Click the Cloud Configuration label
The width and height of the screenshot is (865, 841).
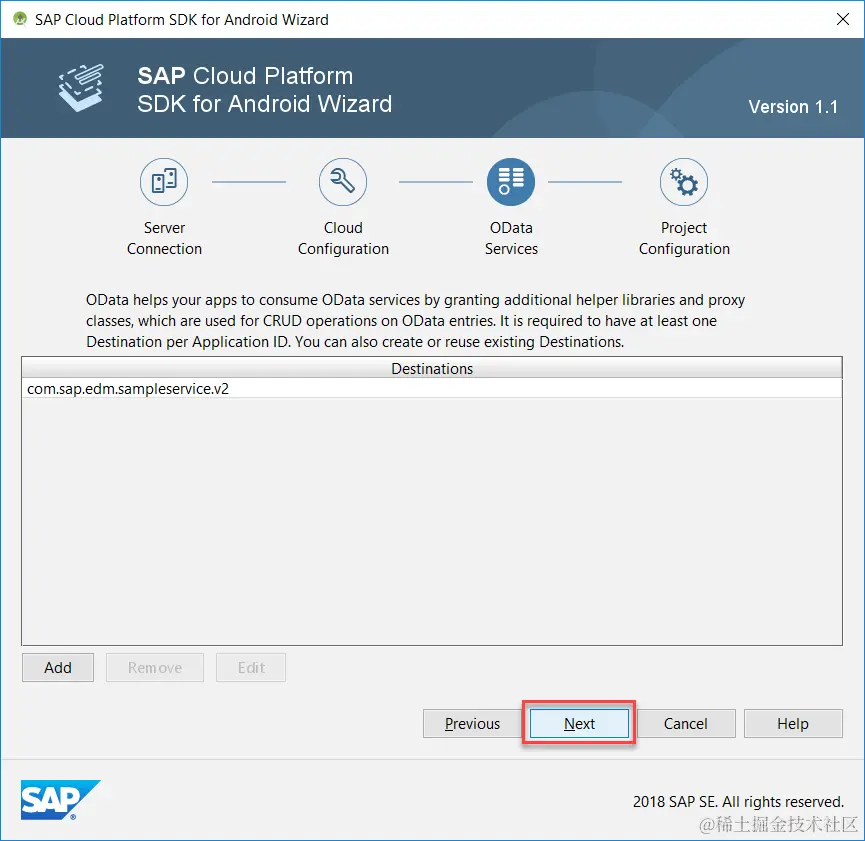343,238
